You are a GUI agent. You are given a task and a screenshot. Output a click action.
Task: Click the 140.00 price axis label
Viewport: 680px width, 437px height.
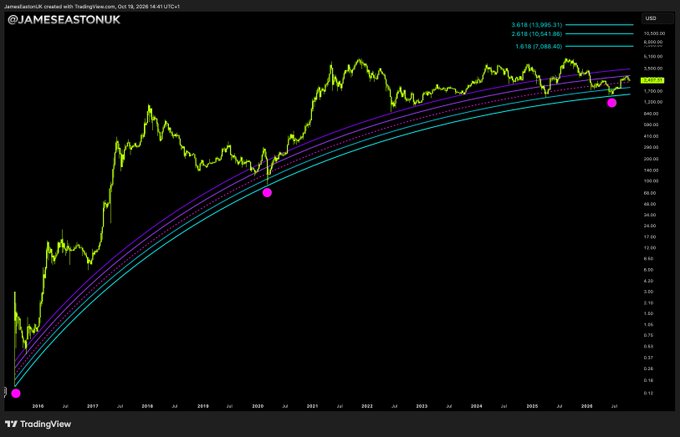[x=652, y=170]
